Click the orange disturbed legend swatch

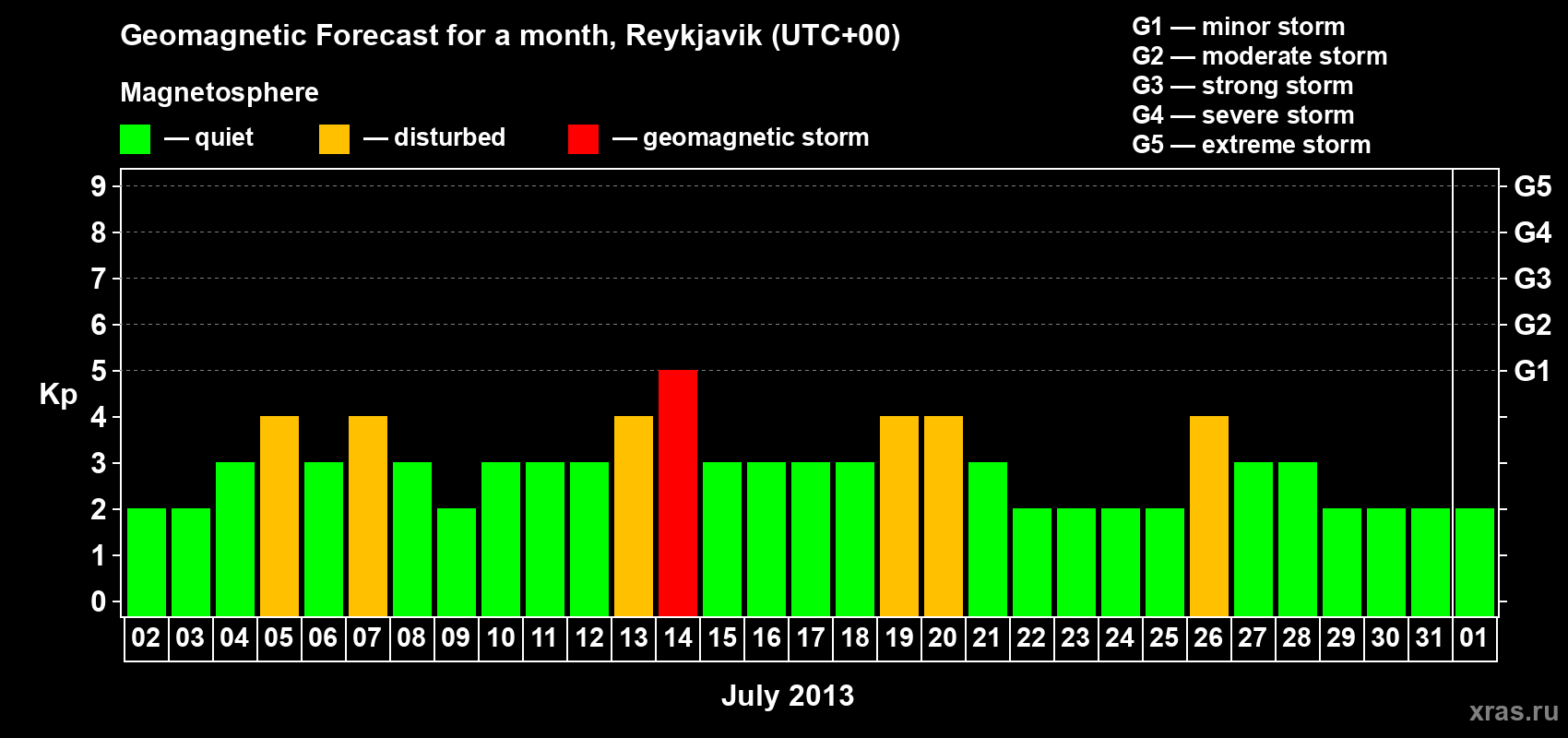point(334,139)
